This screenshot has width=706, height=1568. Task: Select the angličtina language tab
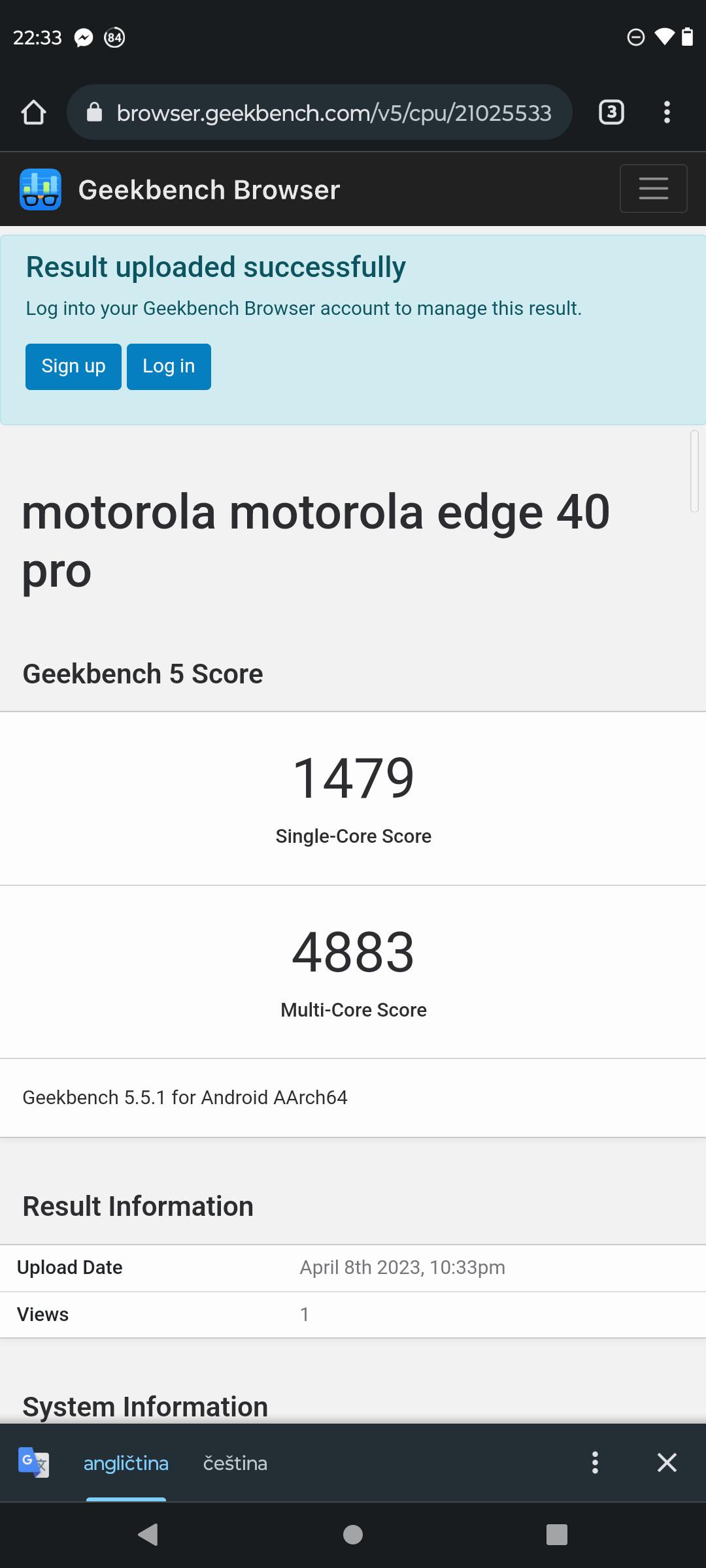tap(126, 1463)
